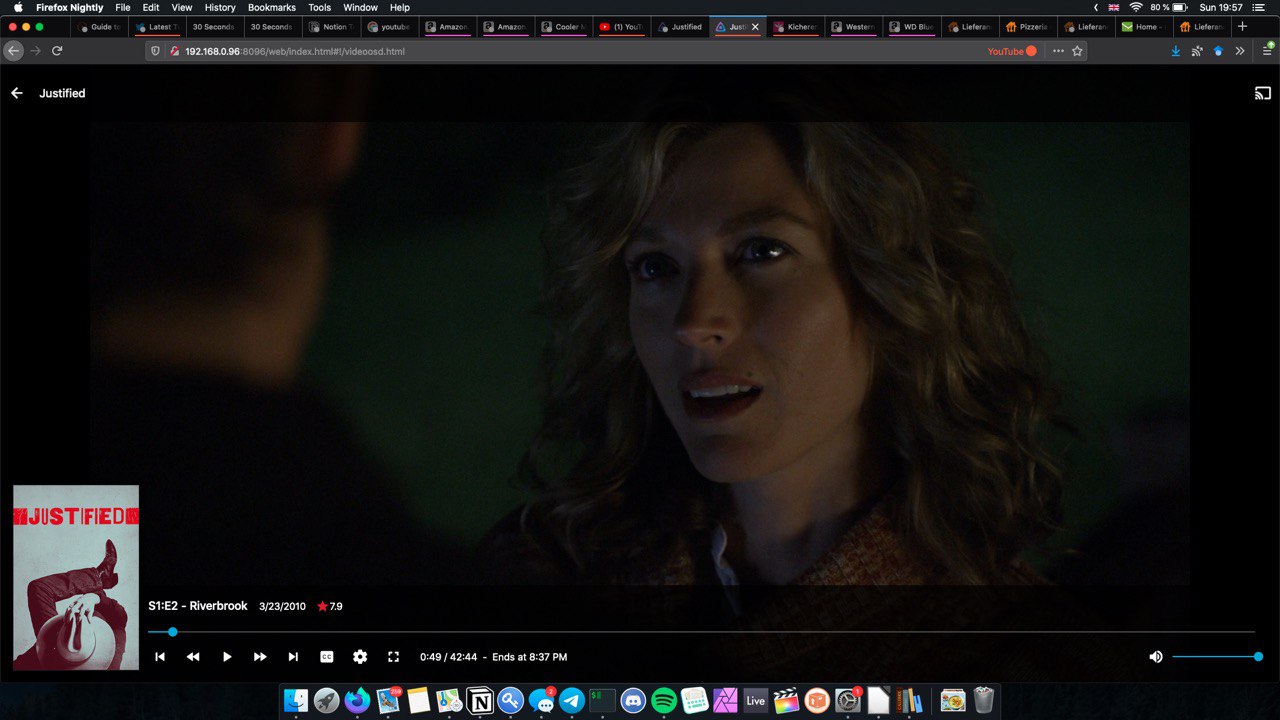1280x720 pixels.
Task: Bookmark this page with star icon
Action: pyautogui.click(x=1078, y=51)
